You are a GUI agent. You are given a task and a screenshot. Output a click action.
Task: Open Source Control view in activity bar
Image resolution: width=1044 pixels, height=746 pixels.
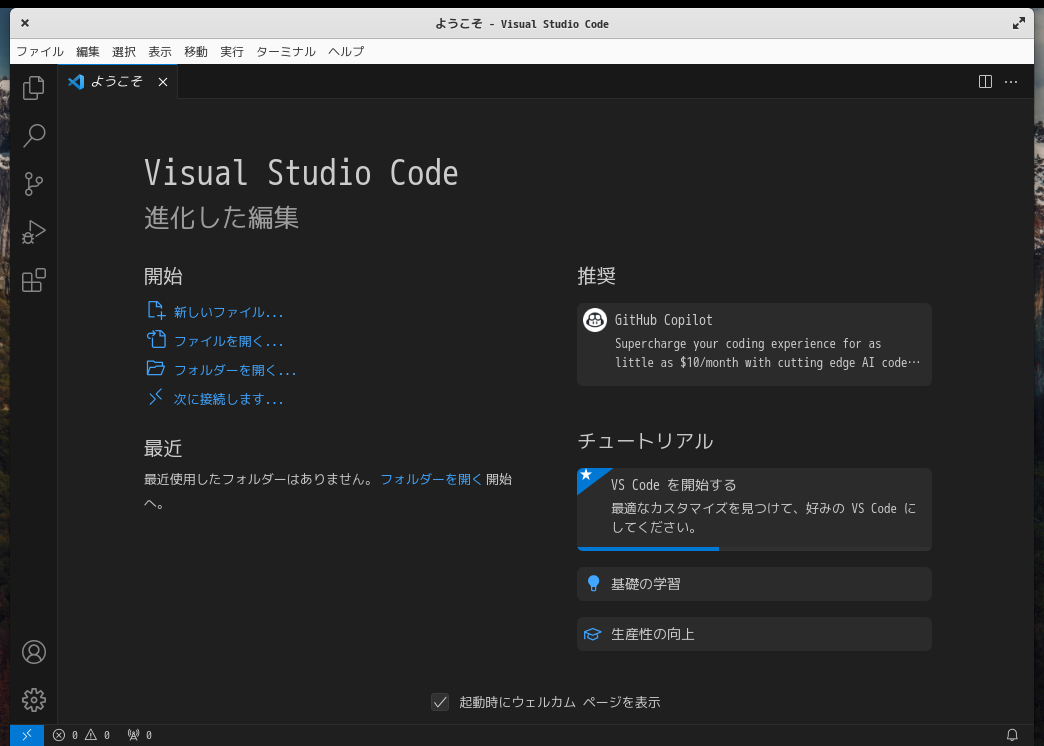[x=33, y=184]
